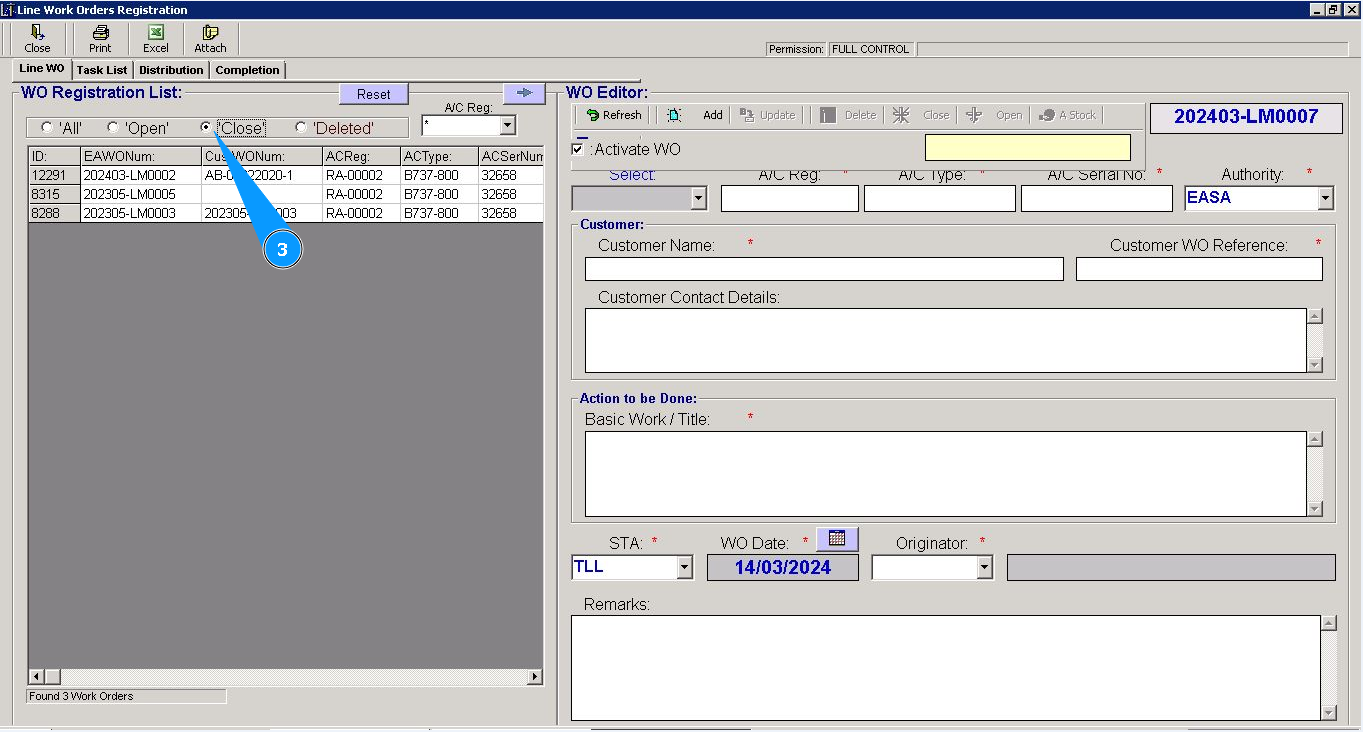The image size is (1363, 732).
Task: Expand the STA dropdown showing TLL
Action: click(x=684, y=568)
